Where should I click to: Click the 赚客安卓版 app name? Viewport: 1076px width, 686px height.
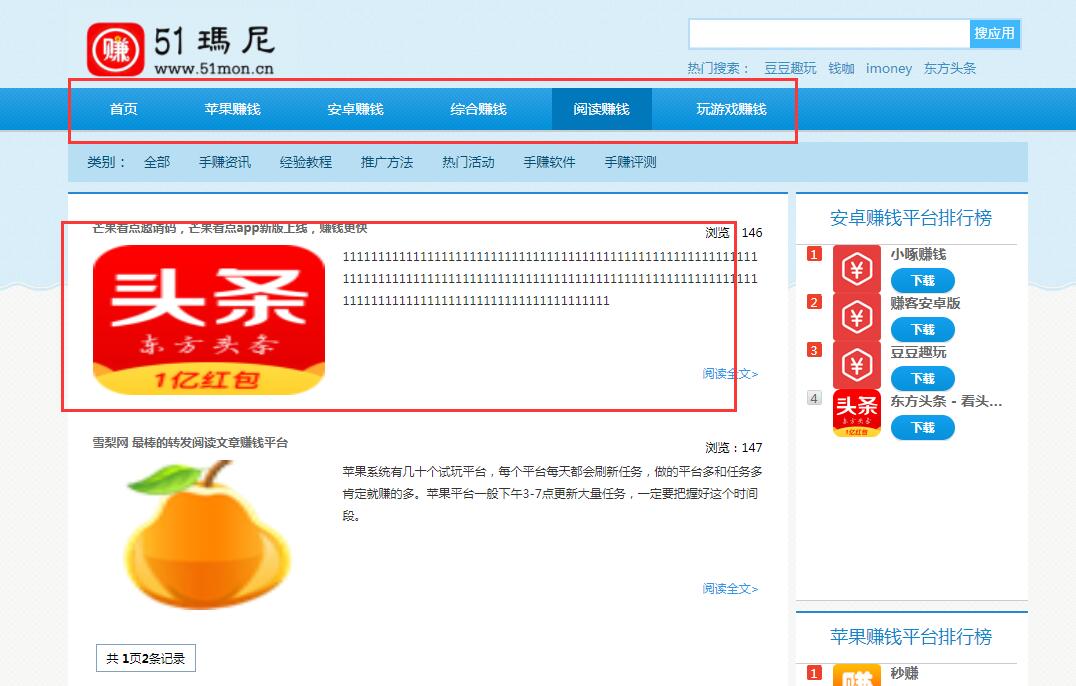(x=925, y=303)
